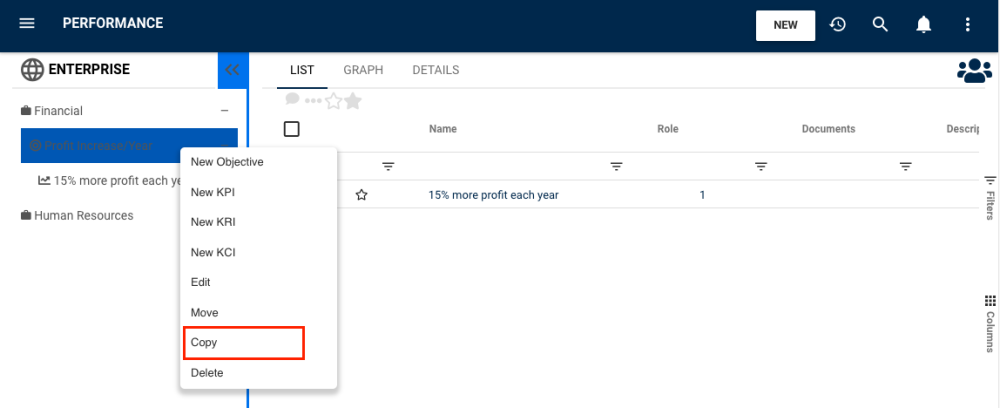Click the users group icon
This screenshot has height=408, width=1000.
point(974,70)
